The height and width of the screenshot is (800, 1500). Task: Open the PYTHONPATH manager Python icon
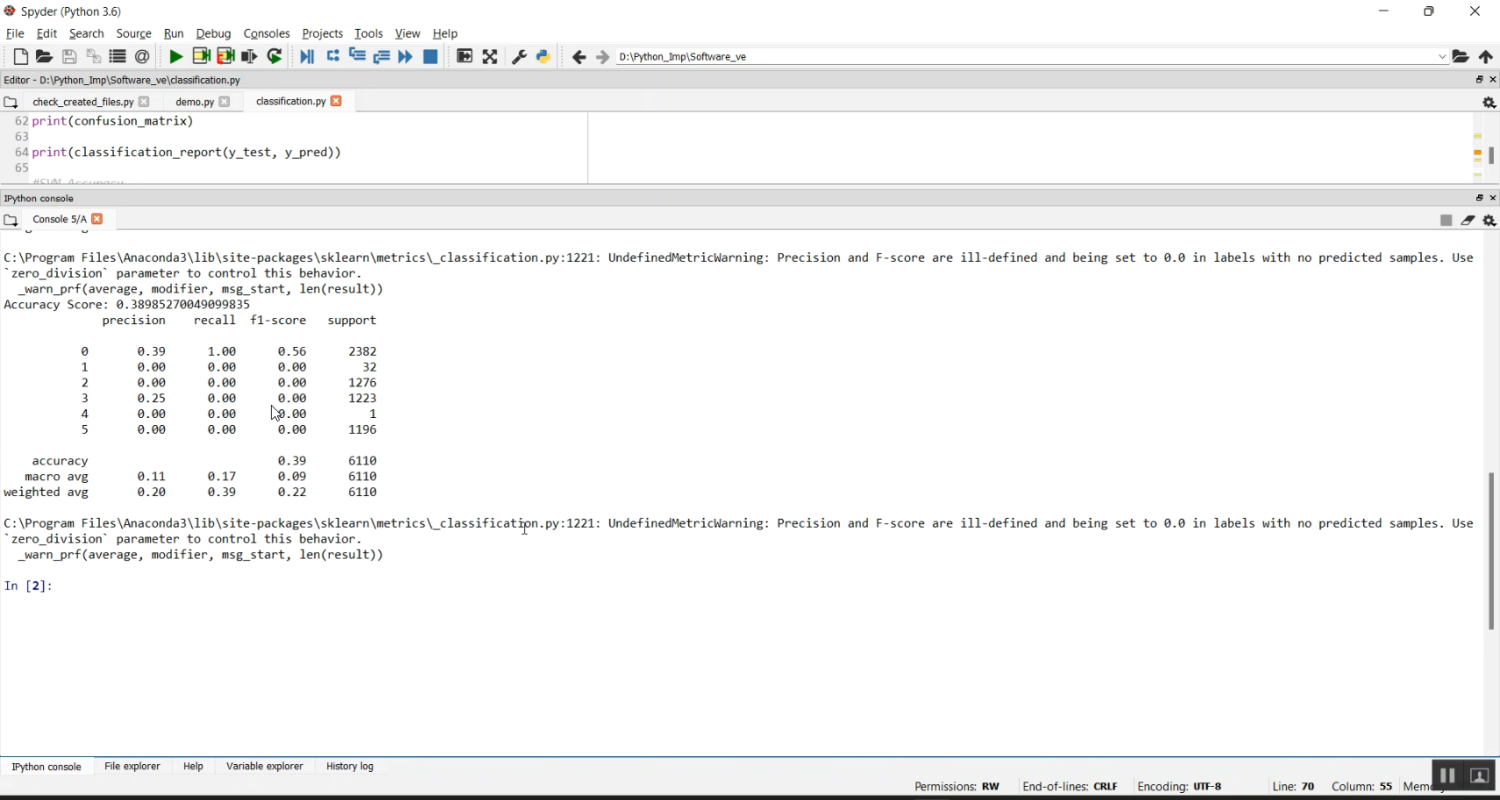coord(543,57)
